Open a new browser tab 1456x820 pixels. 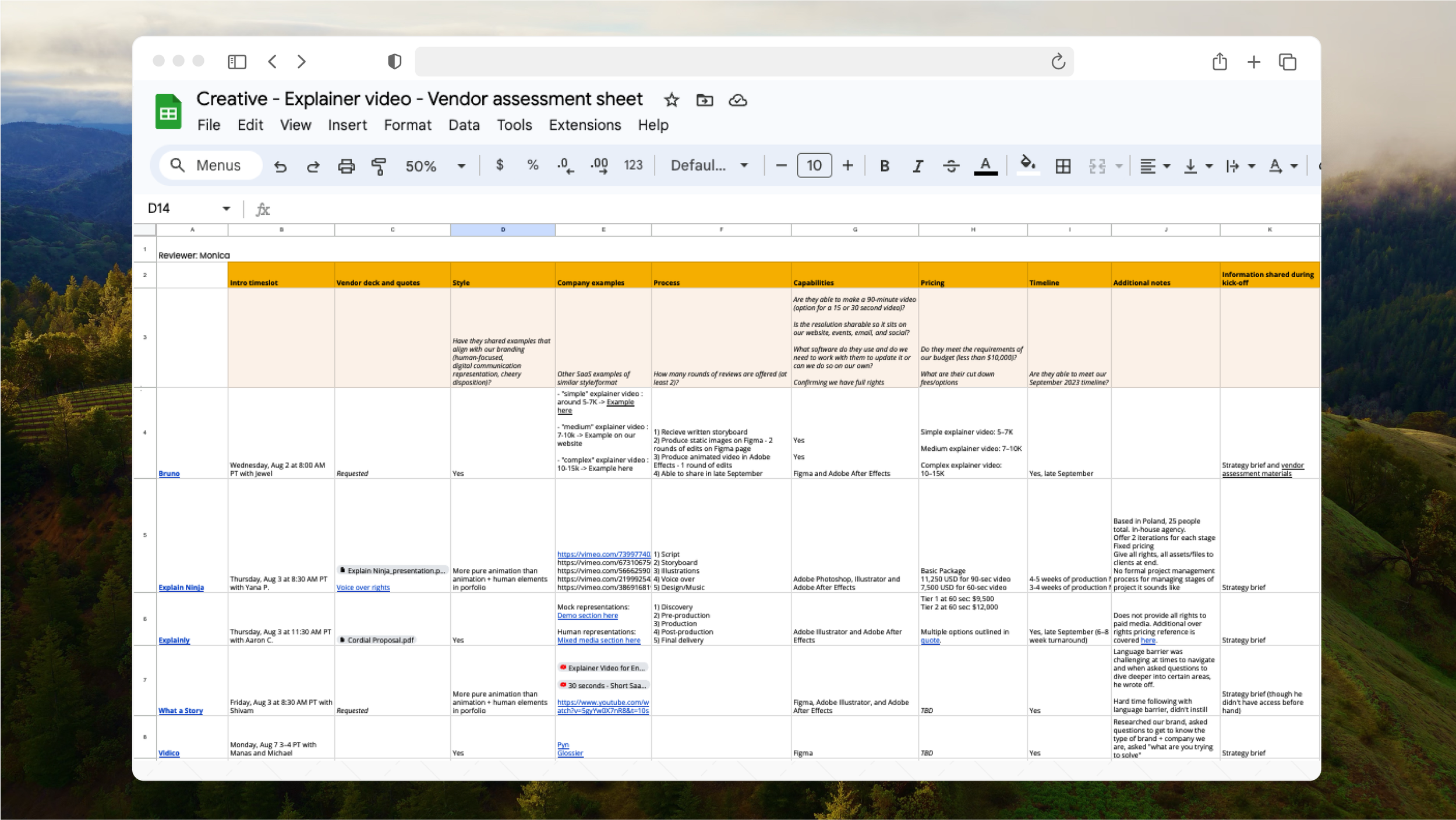(x=1254, y=62)
